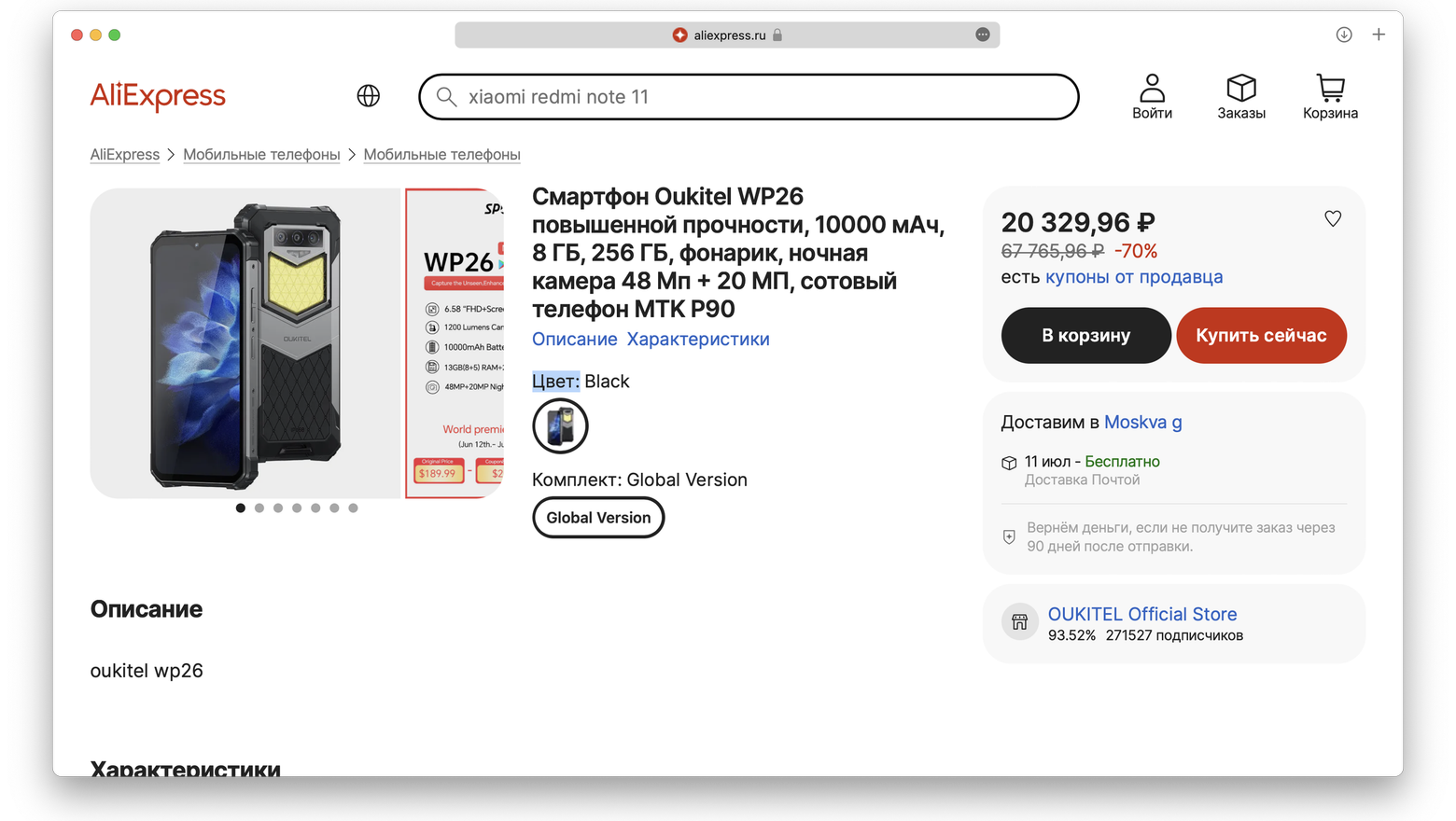1456x821 pixels.
Task: Open a new browser tab
Action: click(x=1379, y=35)
